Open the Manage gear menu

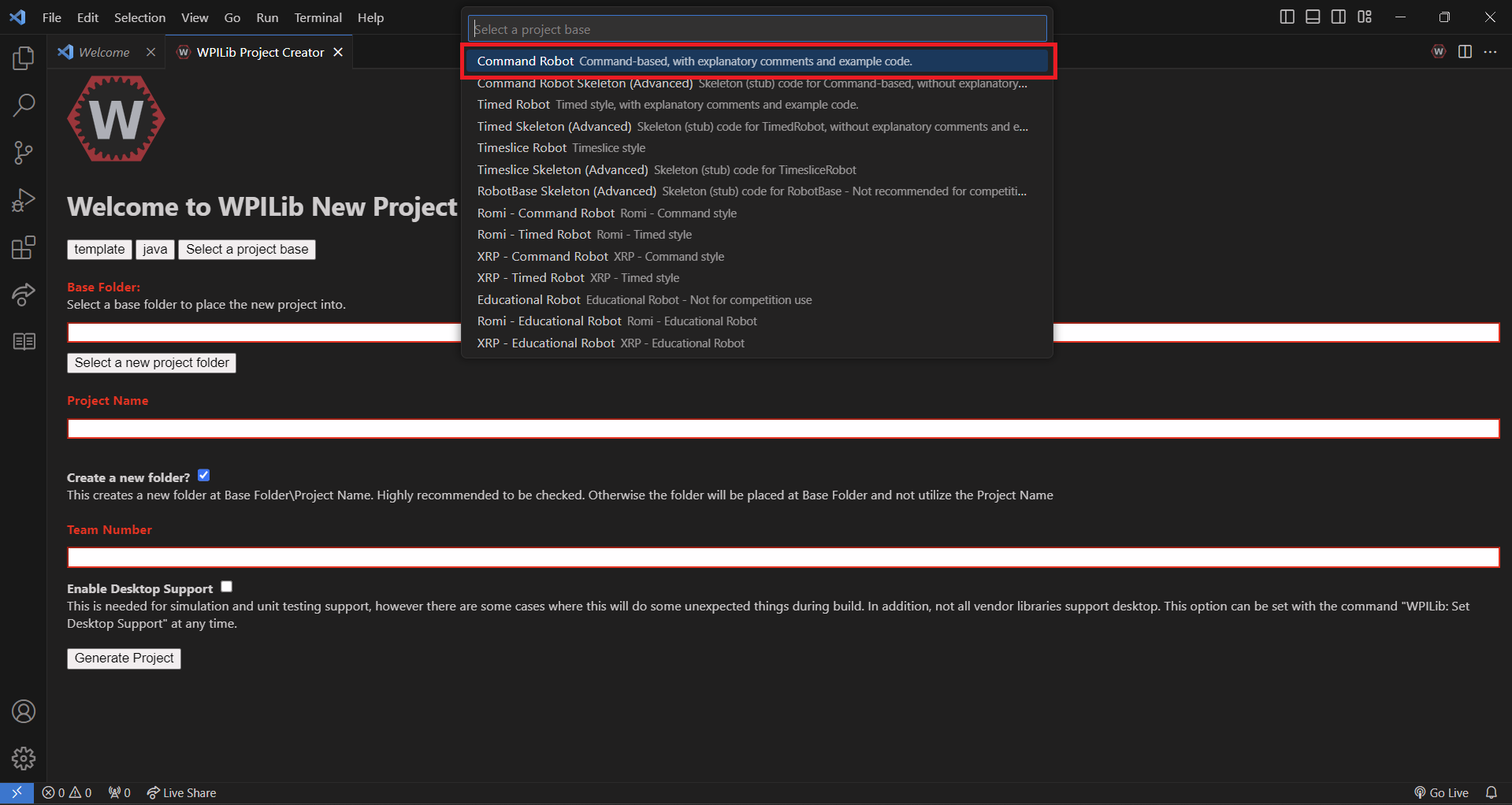pos(24,759)
